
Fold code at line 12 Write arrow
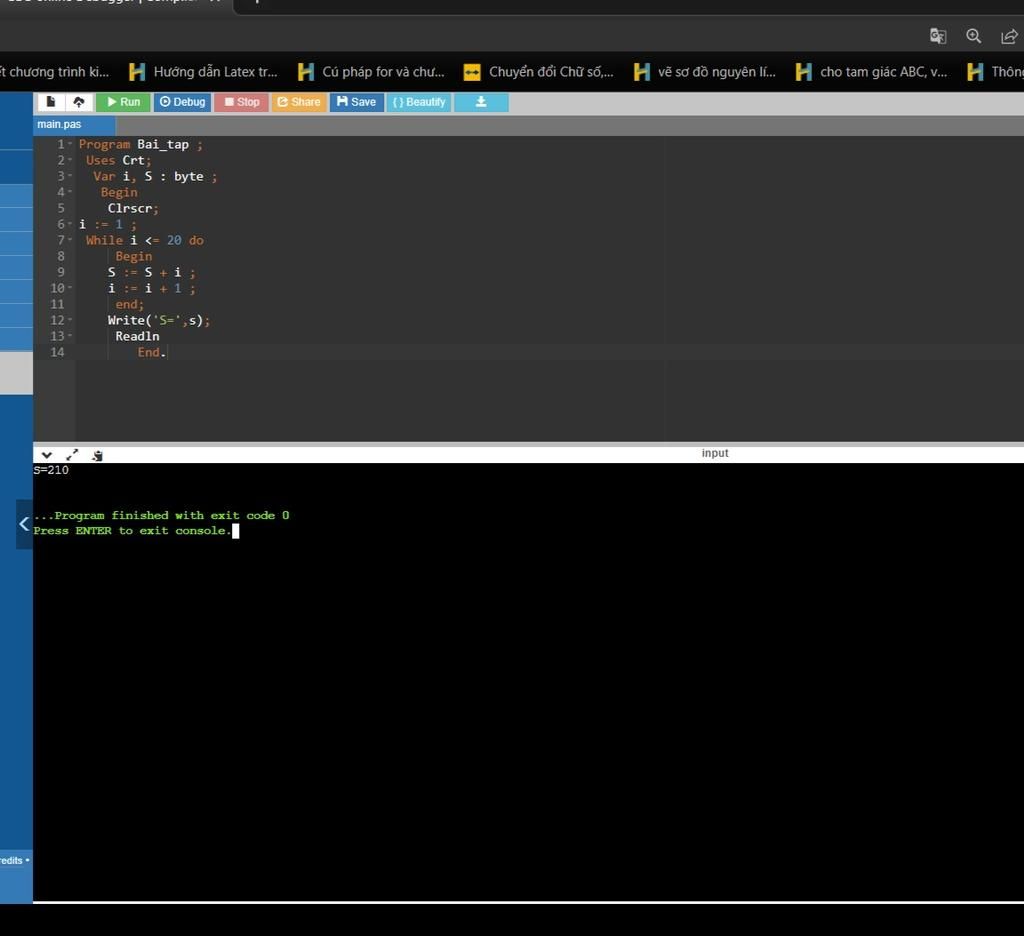click(70, 320)
